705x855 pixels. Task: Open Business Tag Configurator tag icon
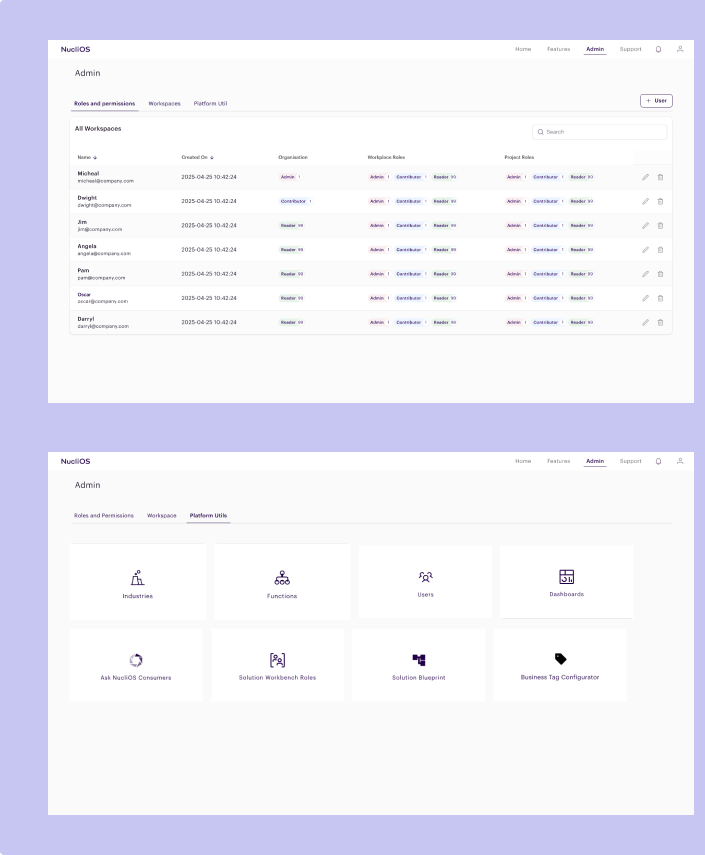tap(561, 659)
